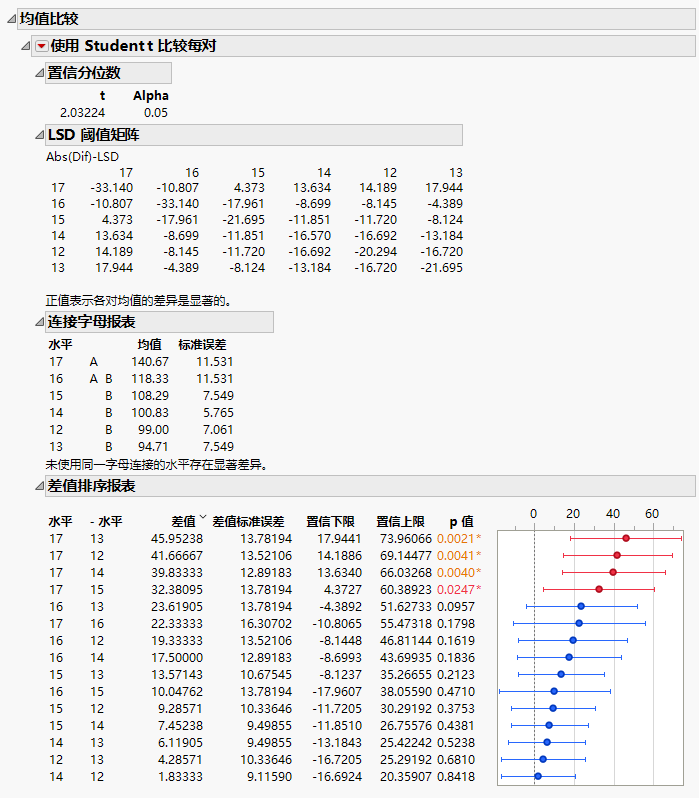Click the 差值 column sort arrow
Screen dimensions: 699x798
(203, 517)
